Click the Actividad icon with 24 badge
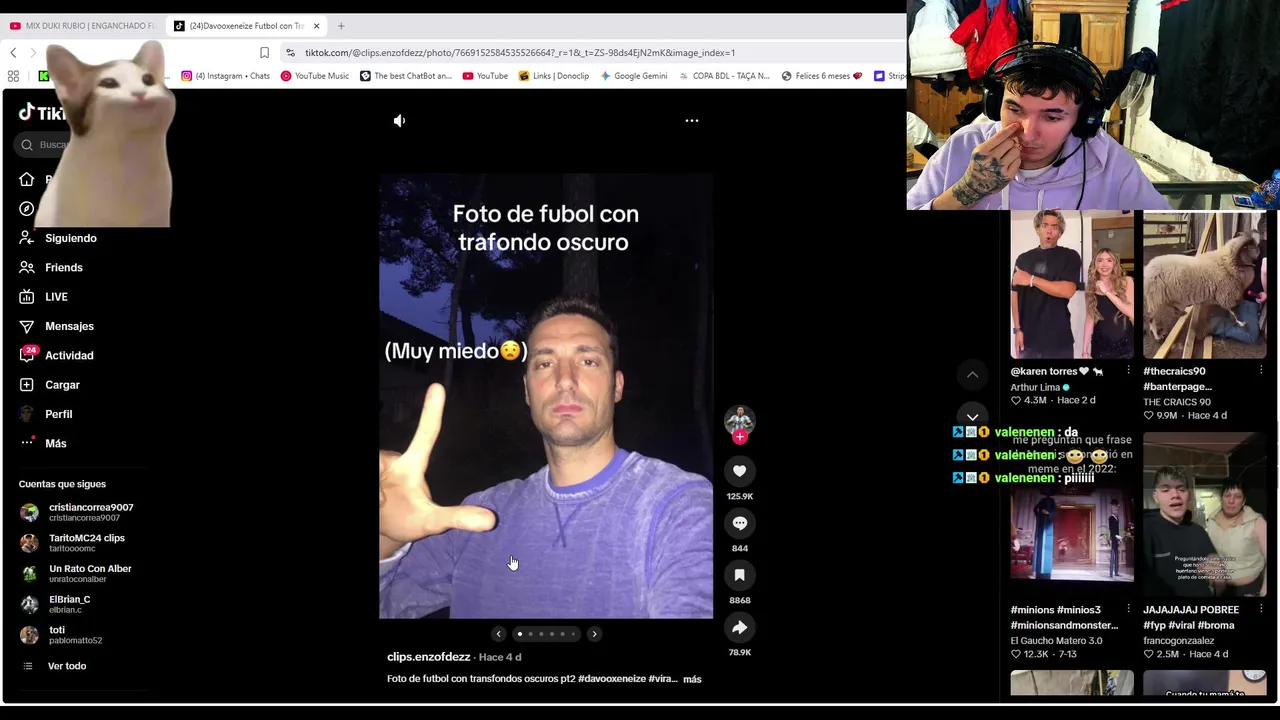The image size is (1280, 720). click(x=27, y=355)
